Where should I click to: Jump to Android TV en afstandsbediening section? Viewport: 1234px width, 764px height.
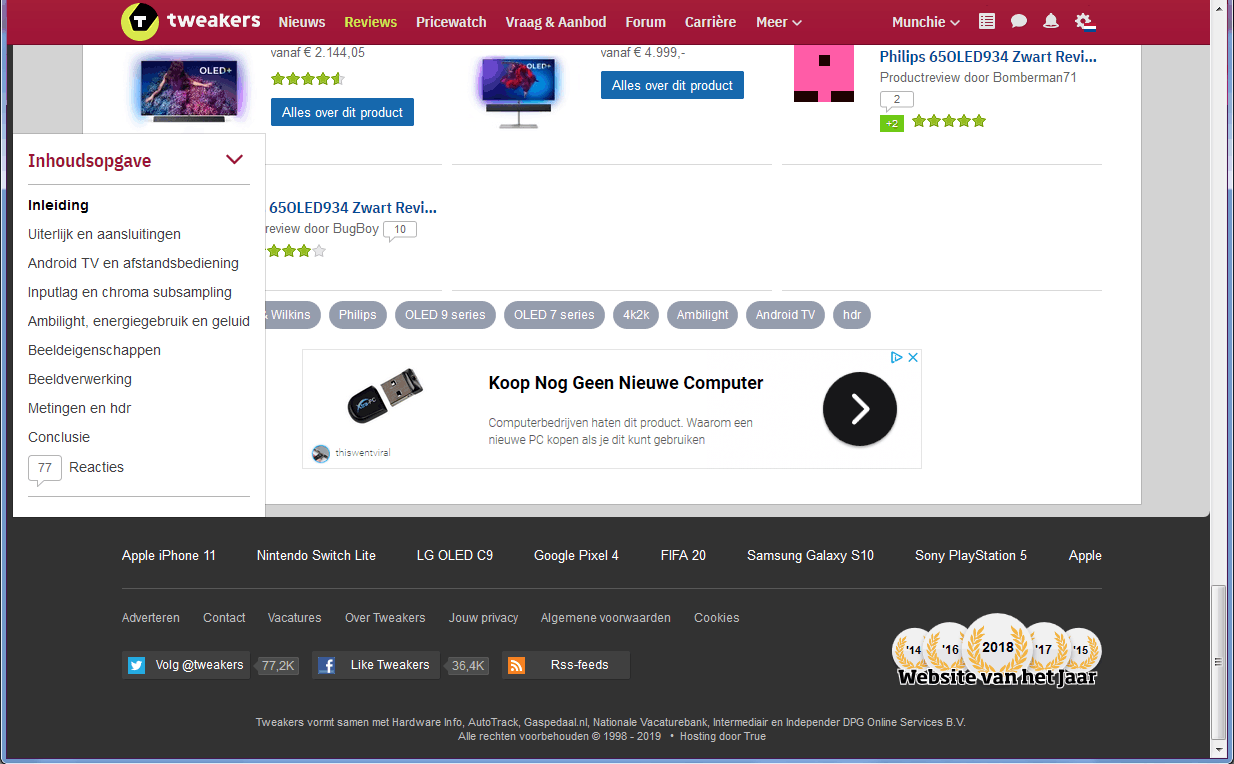(x=133, y=263)
